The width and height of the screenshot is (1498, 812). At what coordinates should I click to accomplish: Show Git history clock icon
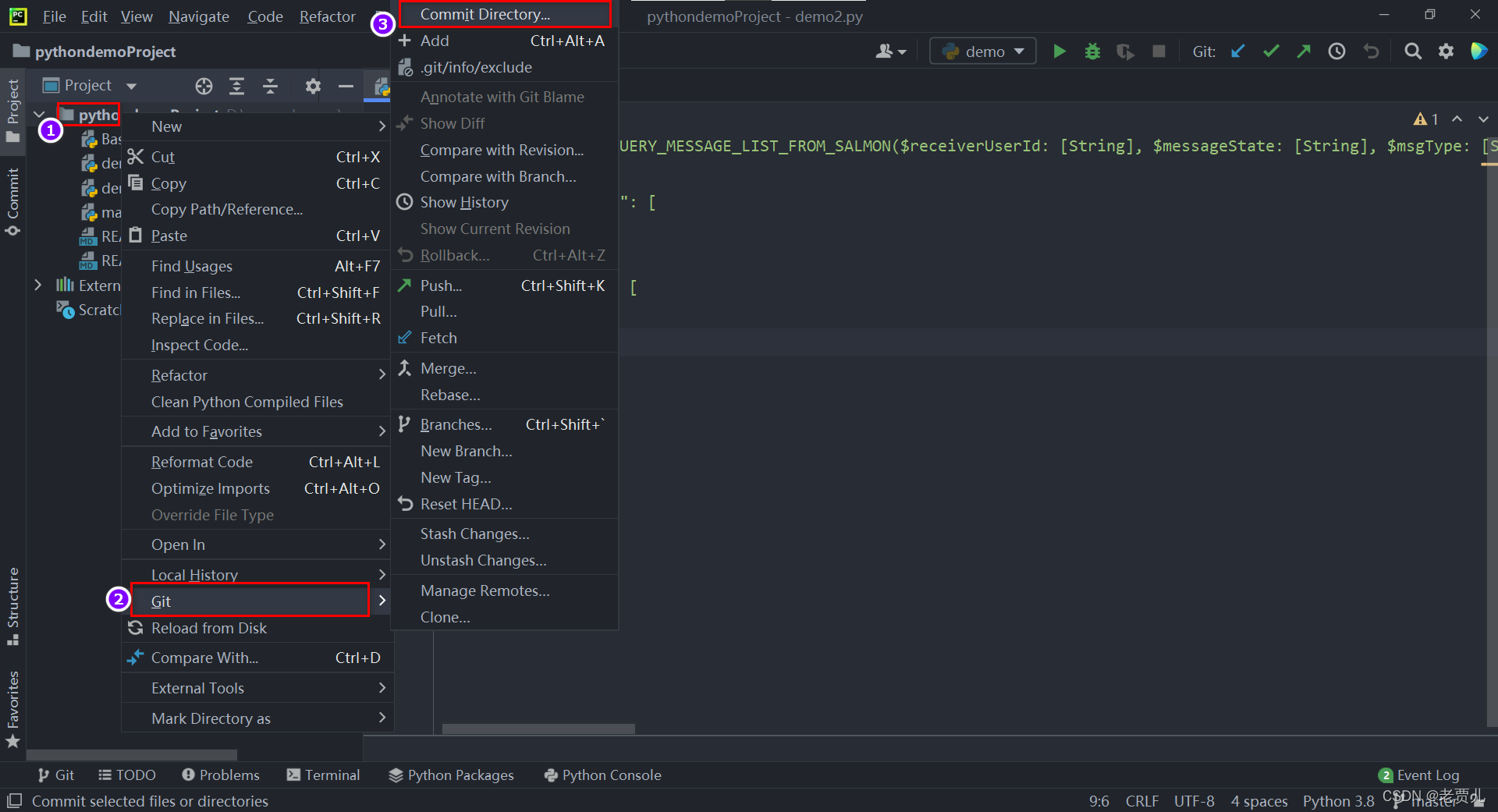(x=1337, y=51)
